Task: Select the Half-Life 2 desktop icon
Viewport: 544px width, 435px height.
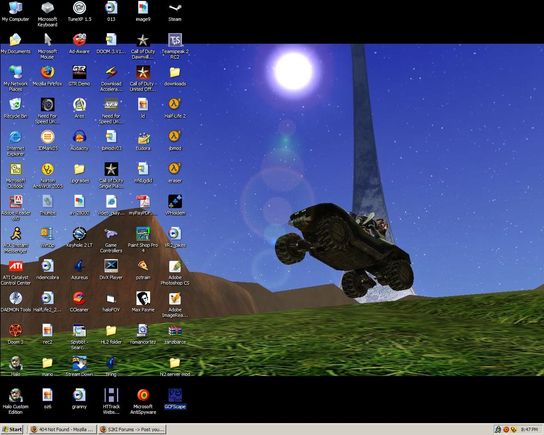Action: [175, 108]
